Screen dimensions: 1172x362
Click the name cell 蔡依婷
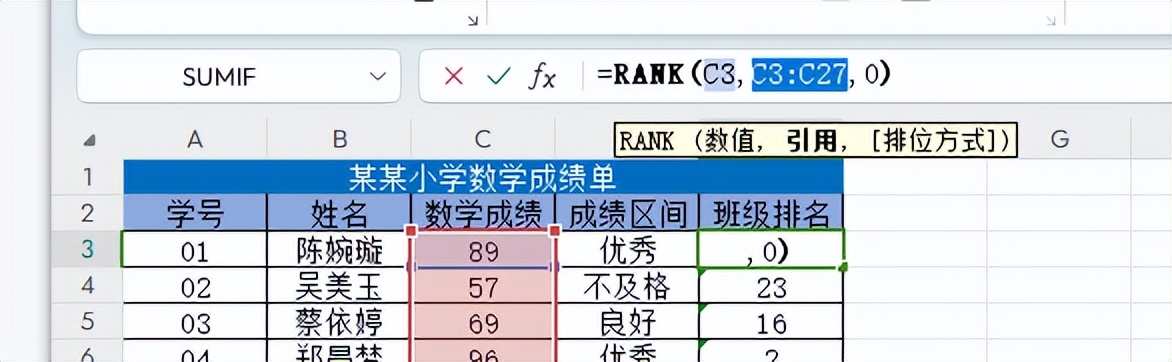tap(339, 322)
